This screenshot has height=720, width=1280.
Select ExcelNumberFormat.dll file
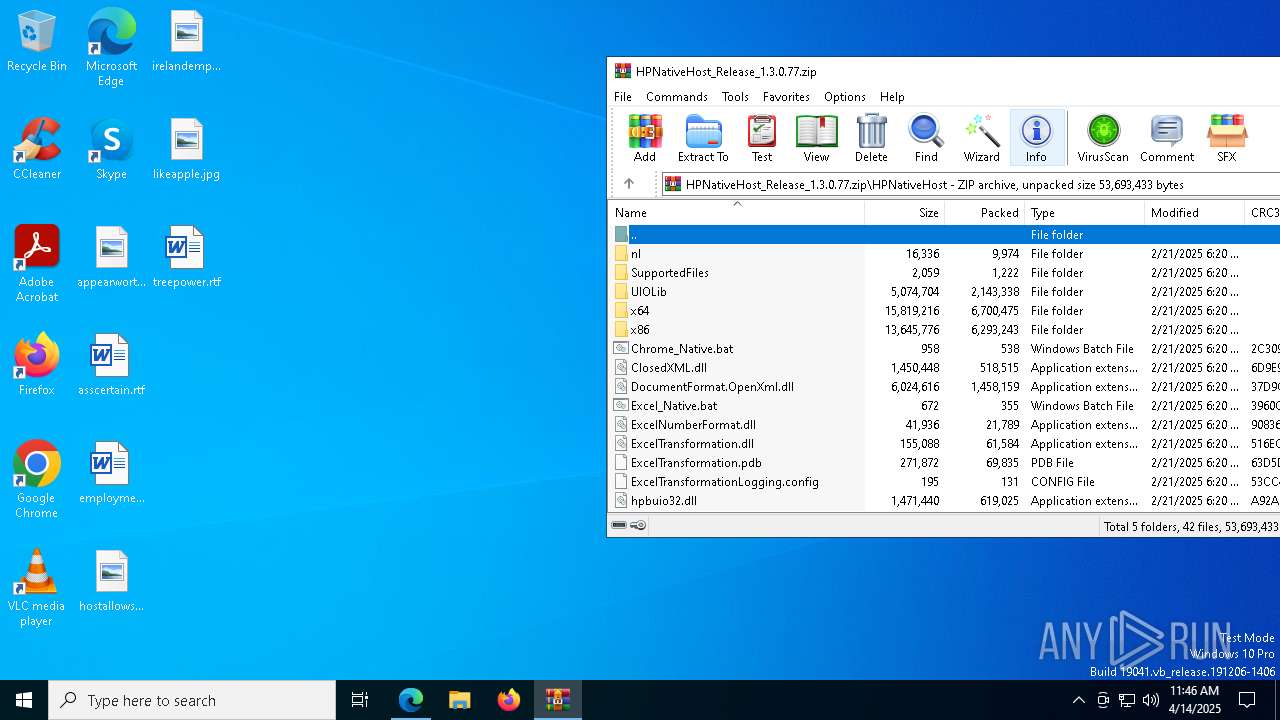944,424
